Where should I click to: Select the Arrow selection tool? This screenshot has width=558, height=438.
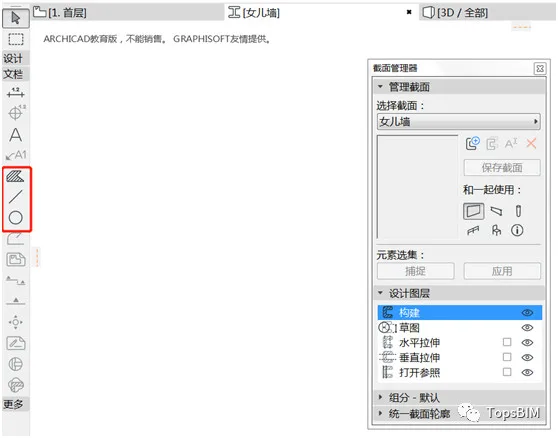(x=16, y=18)
